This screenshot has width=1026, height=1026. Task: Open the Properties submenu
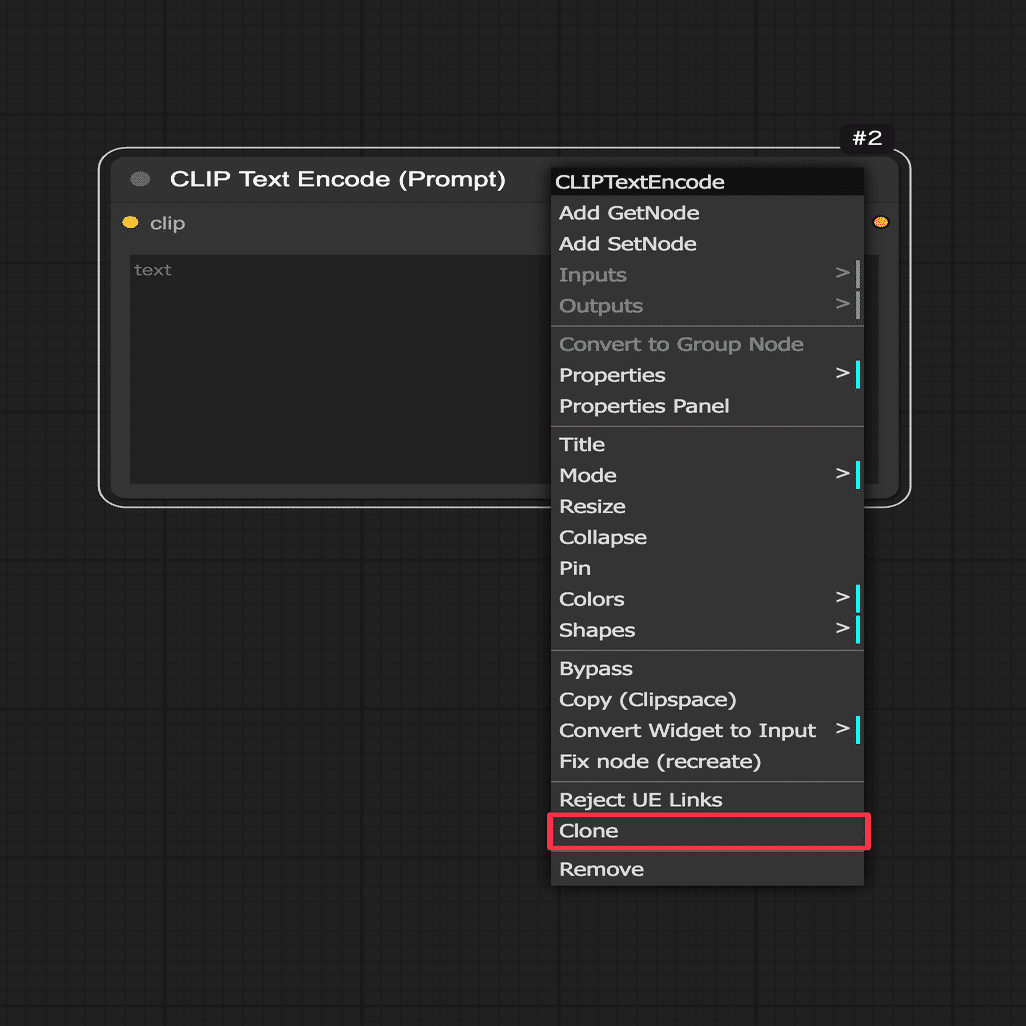tap(707, 375)
